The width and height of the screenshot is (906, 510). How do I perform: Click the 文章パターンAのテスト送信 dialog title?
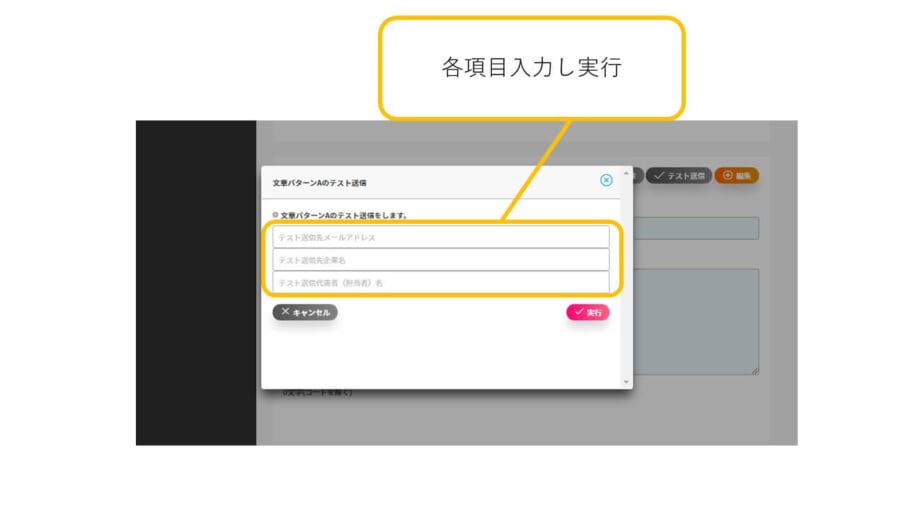point(320,183)
